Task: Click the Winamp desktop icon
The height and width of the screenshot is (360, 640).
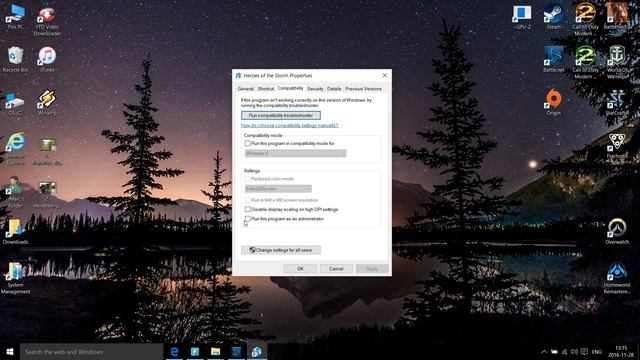Action: tap(47, 103)
